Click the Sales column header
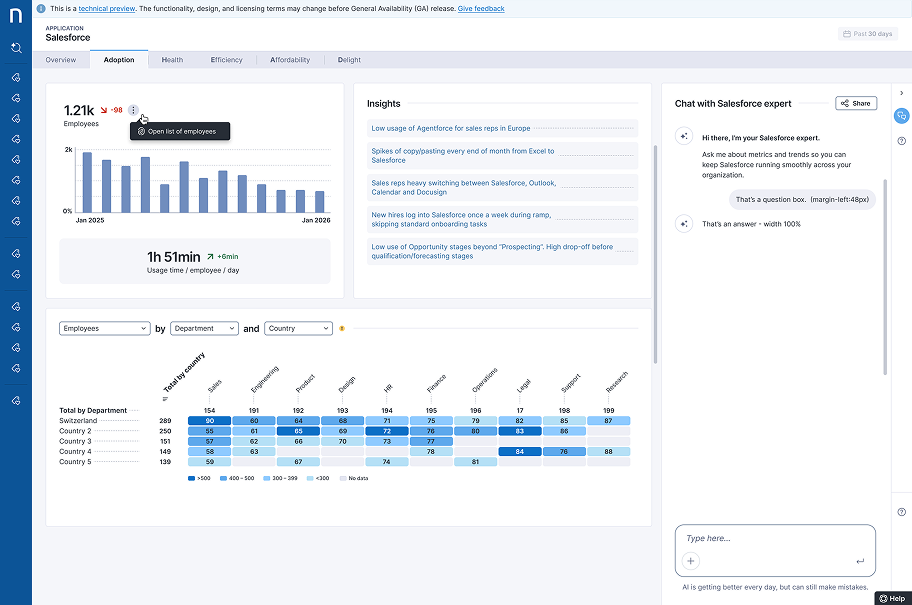This screenshot has width=912, height=605. click(x=215, y=386)
